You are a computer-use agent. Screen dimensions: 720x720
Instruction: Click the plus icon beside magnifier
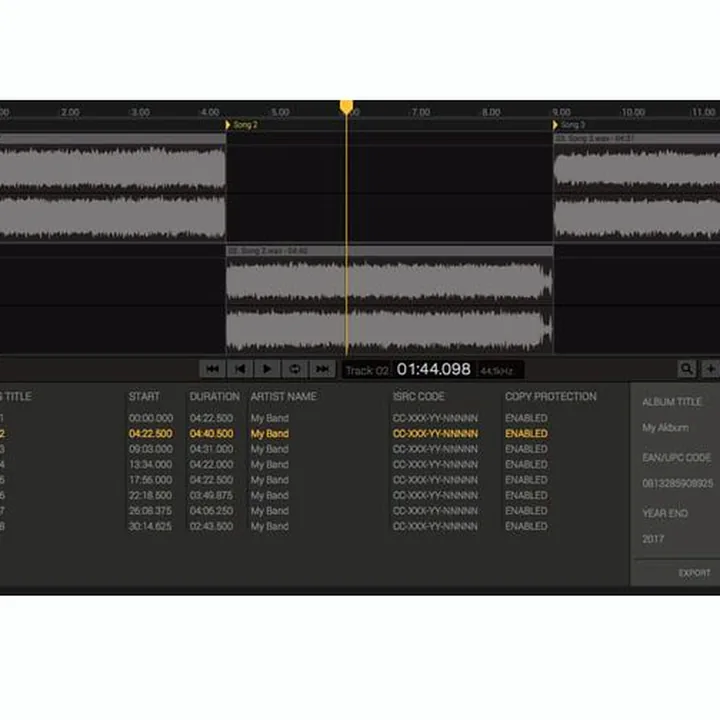coord(710,369)
